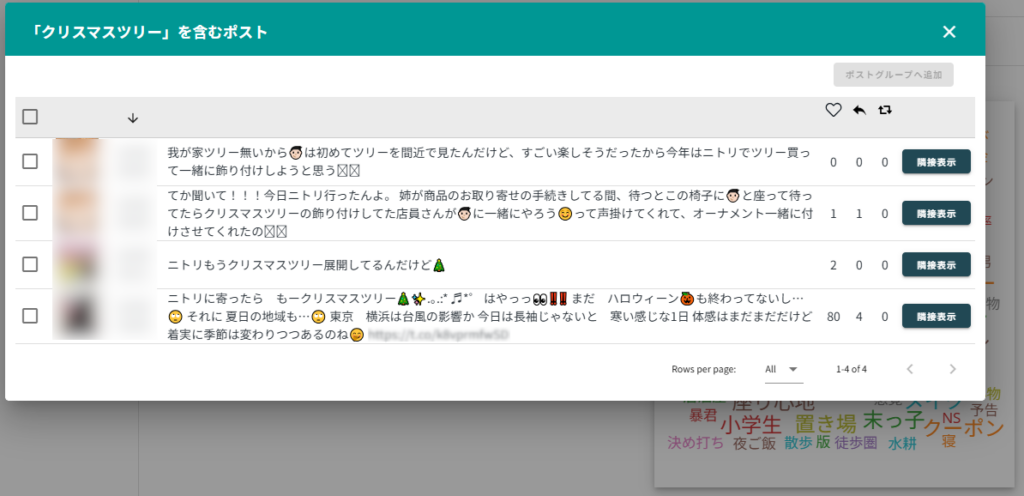The width and height of the screenshot is (1024, 496).
Task: Tick the checkbox for ニトリもうクリスマスツリー post
Action: click(30, 265)
